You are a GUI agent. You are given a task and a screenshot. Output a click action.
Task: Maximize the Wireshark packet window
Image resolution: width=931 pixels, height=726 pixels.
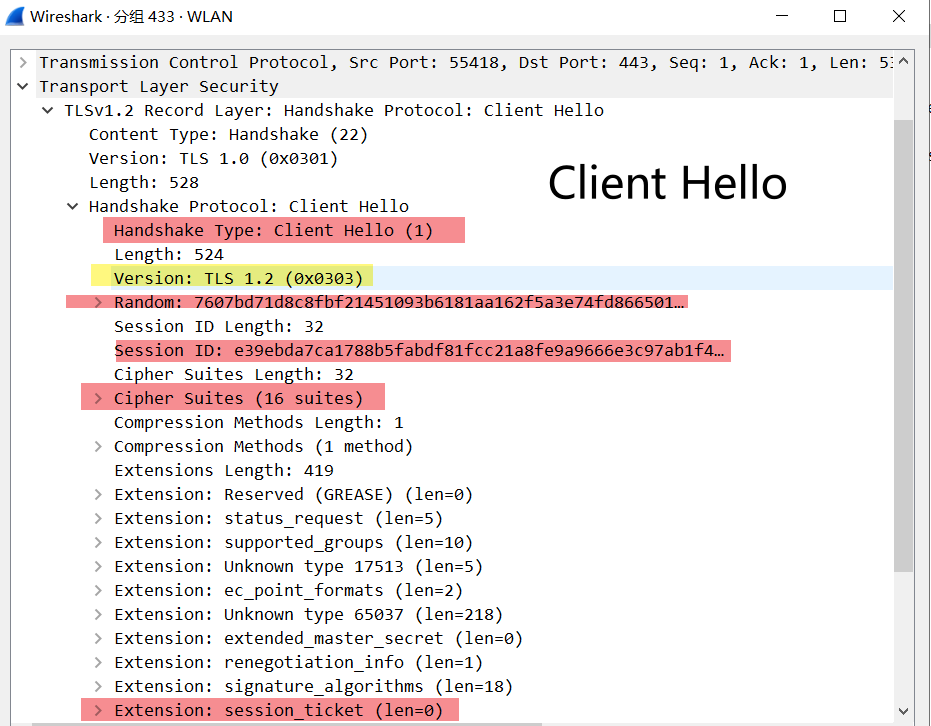840,16
